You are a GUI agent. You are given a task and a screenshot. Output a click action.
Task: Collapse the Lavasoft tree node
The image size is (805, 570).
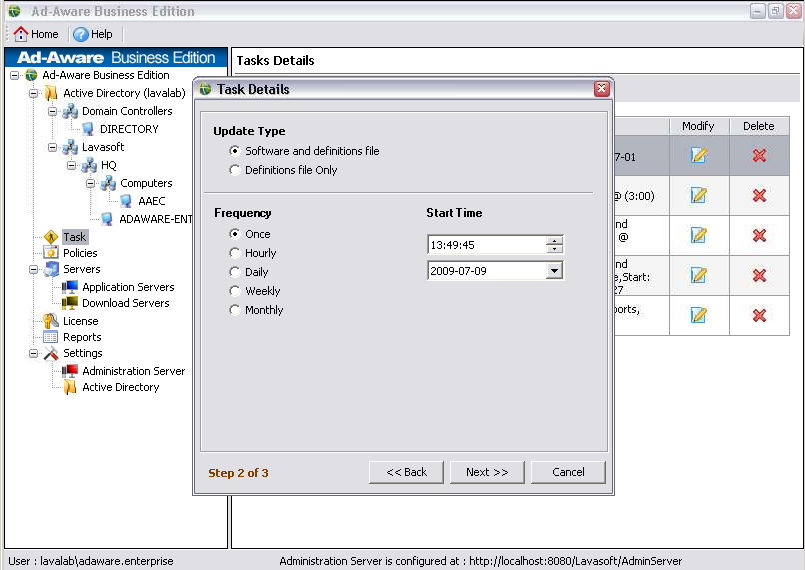(52, 147)
